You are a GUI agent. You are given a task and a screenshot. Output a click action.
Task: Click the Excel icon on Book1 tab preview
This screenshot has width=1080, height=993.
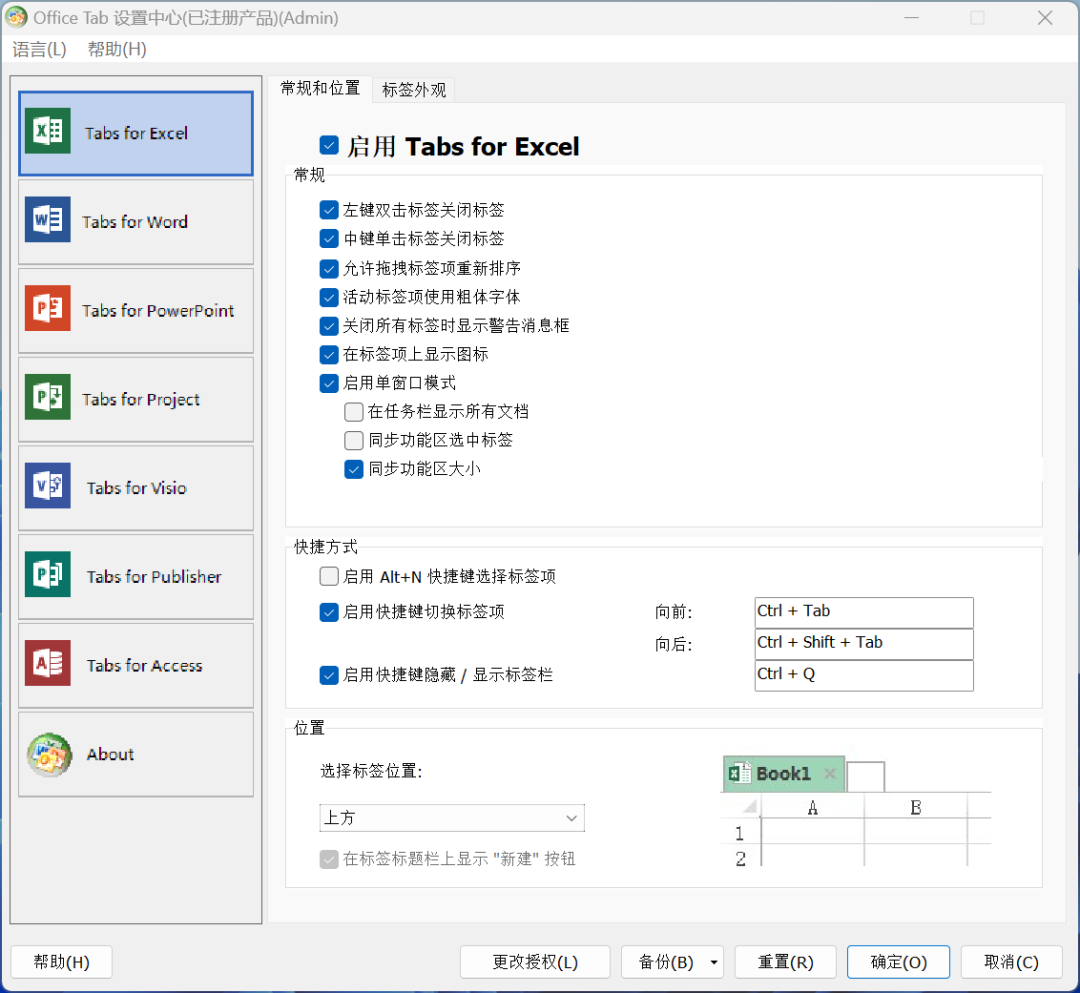tap(740, 773)
